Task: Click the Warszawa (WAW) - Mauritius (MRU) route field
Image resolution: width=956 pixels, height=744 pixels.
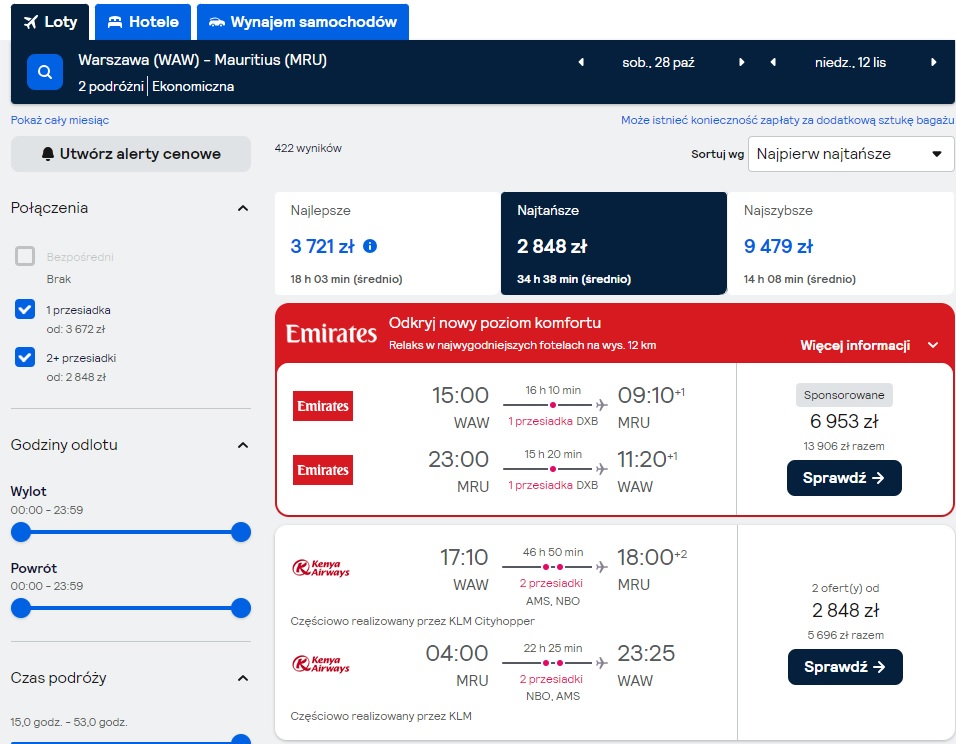Action: click(202, 60)
